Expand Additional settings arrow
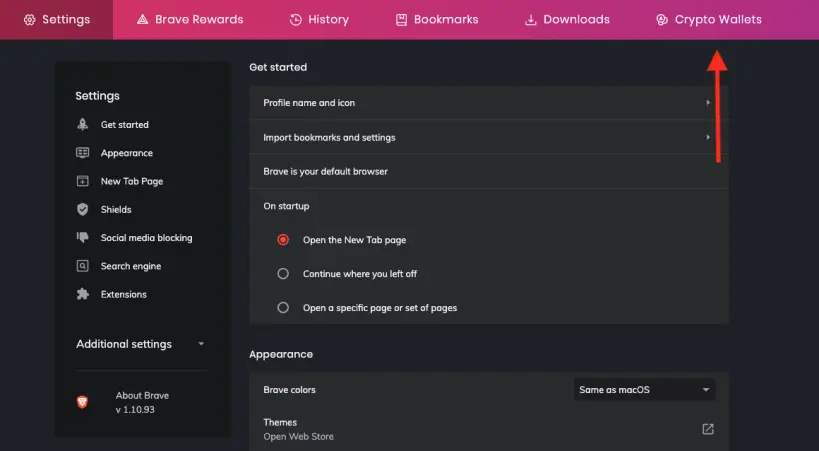Image resolution: width=819 pixels, height=451 pixels. [x=201, y=344]
